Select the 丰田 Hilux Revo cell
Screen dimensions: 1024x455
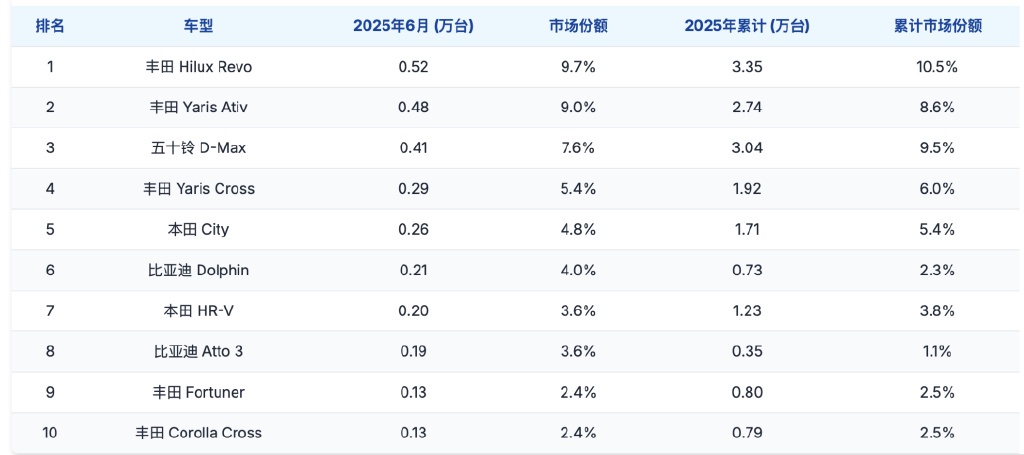tap(198, 67)
